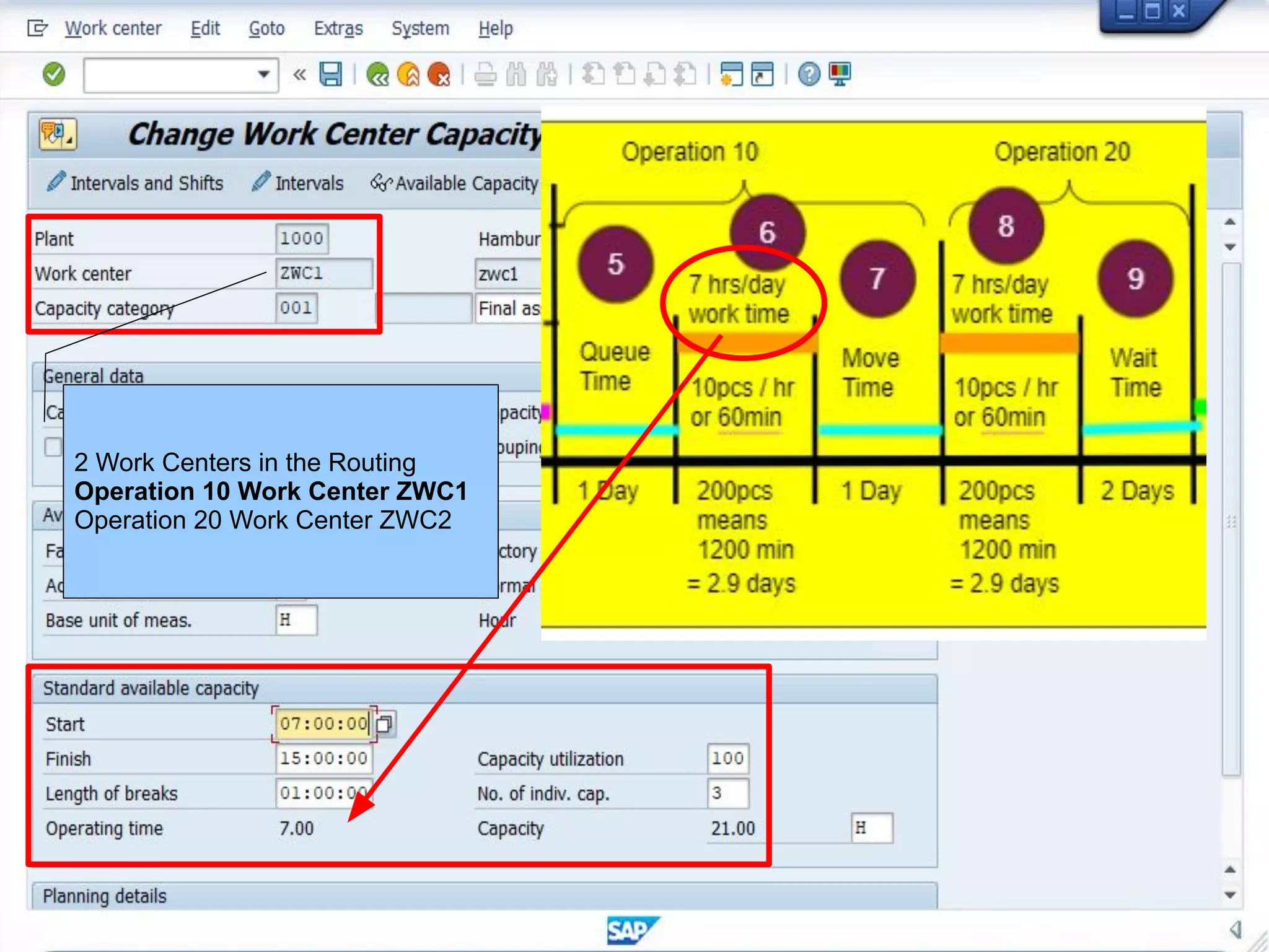Click the Last Page icon
The width and height of the screenshot is (1269, 952).
click(685, 75)
